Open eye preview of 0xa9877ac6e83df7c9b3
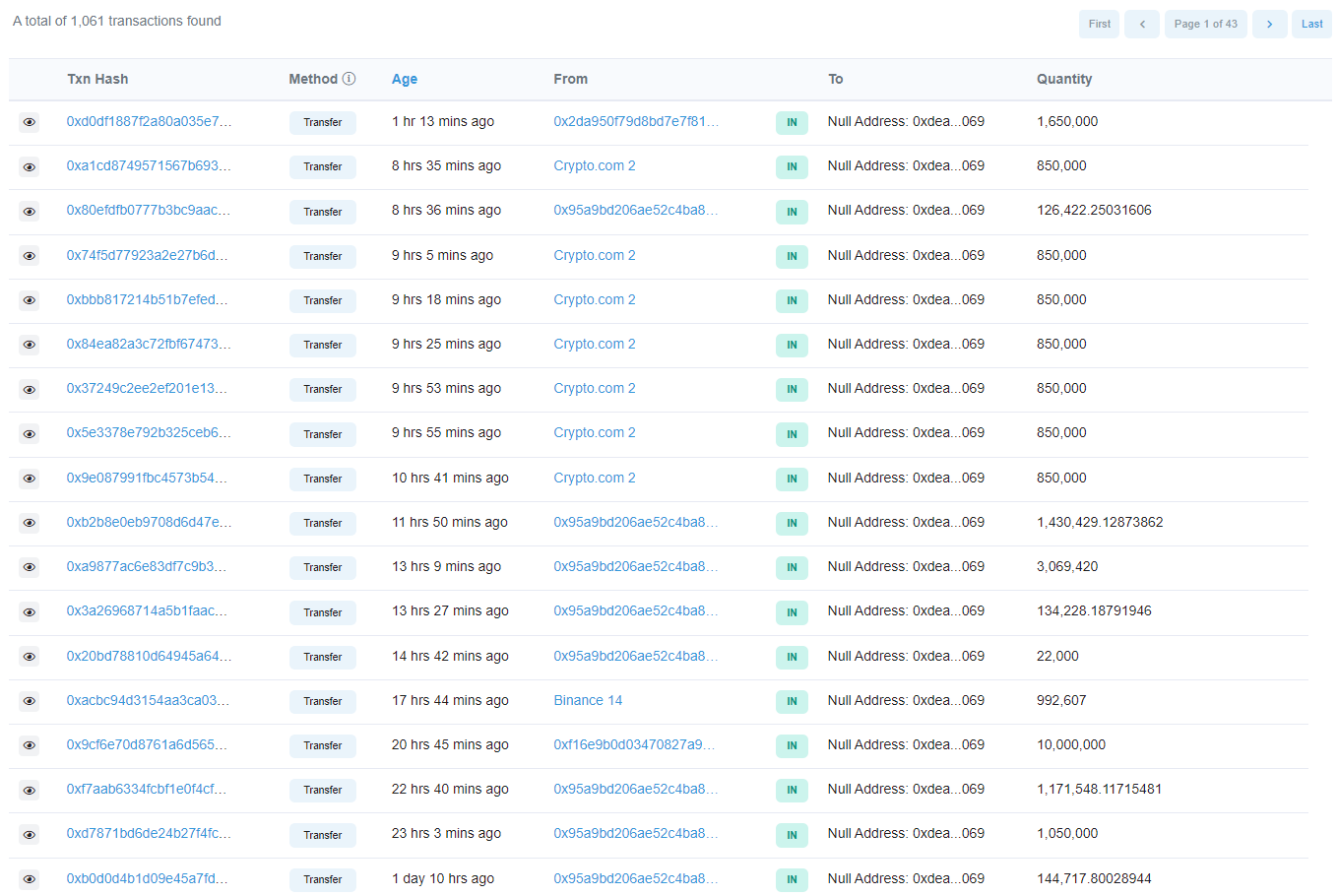The height and width of the screenshot is (896, 1338). [30, 567]
